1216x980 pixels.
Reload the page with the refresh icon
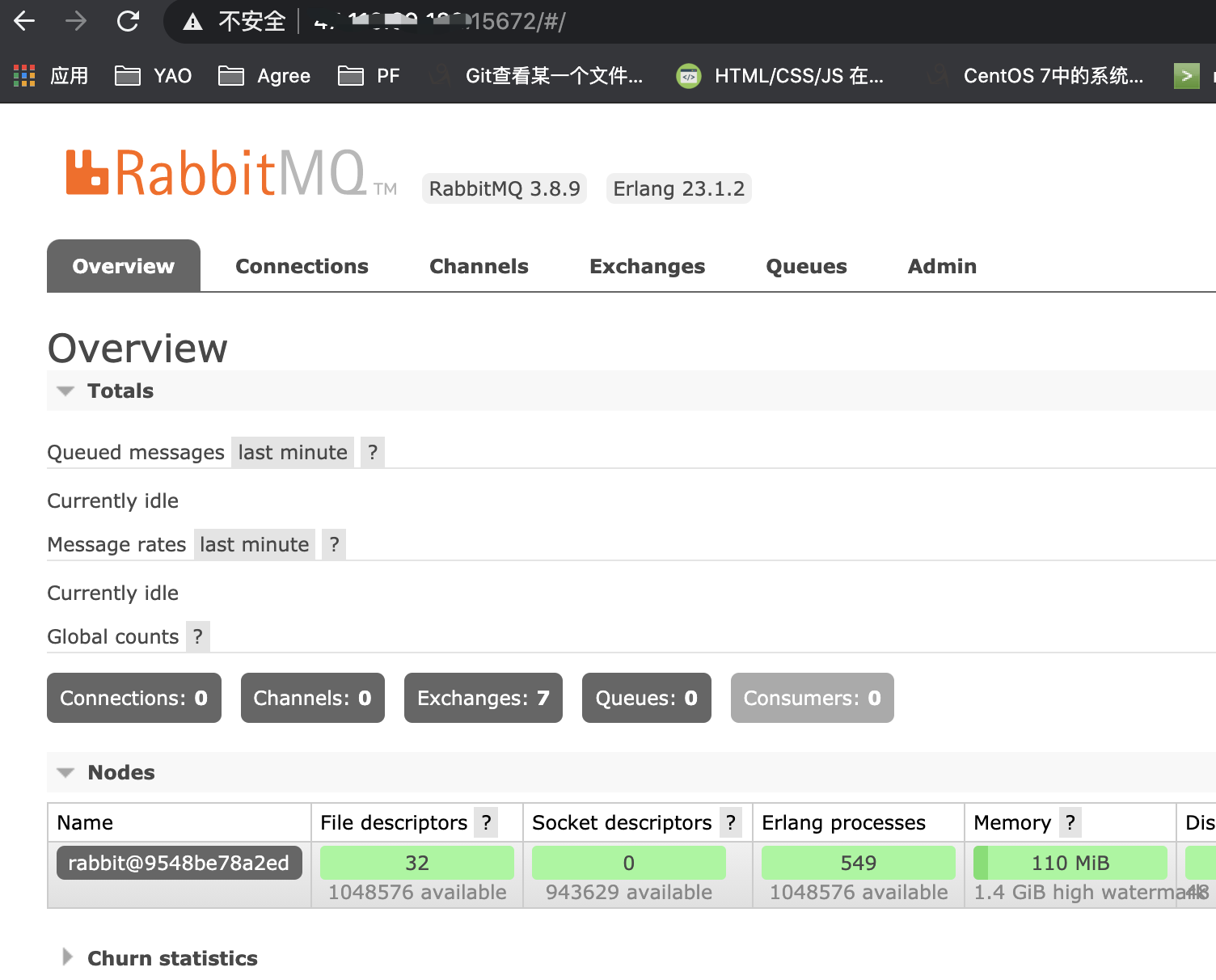pyautogui.click(x=128, y=21)
